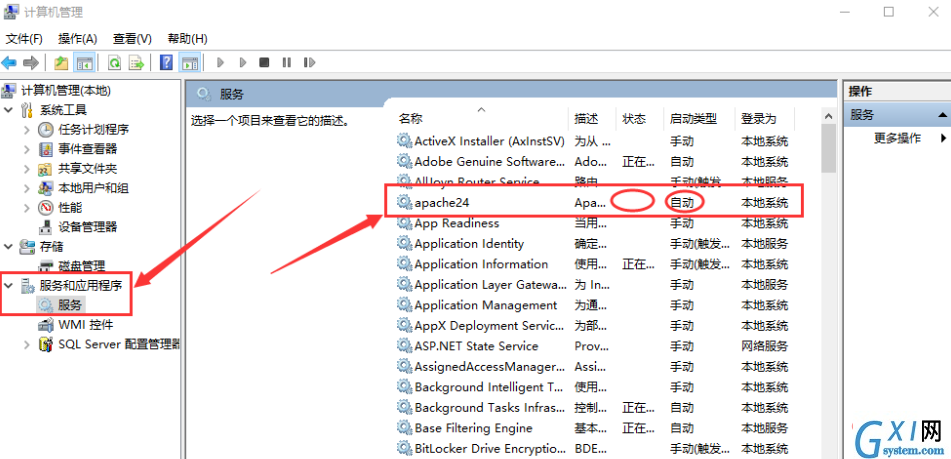
Task: Open the 查看(V) menu
Action: (132, 39)
